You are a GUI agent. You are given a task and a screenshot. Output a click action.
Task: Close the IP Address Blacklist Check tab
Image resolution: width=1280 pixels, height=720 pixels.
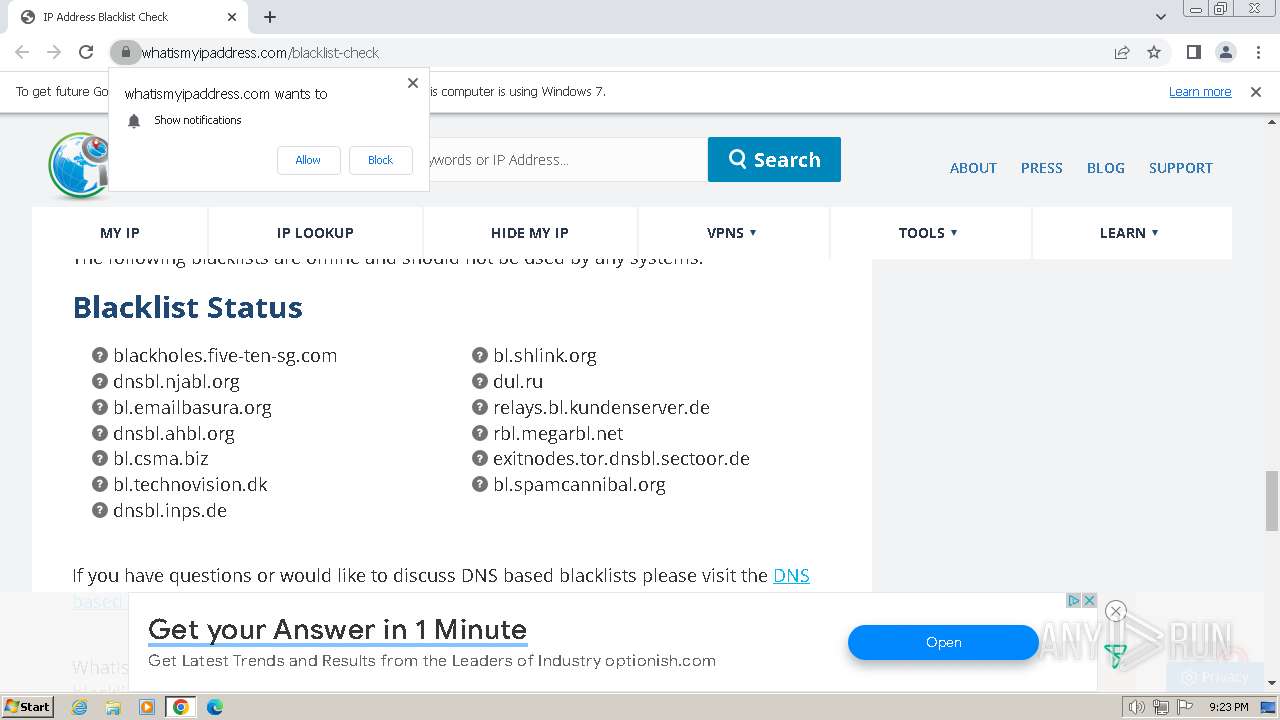pyautogui.click(x=232, y=17)
